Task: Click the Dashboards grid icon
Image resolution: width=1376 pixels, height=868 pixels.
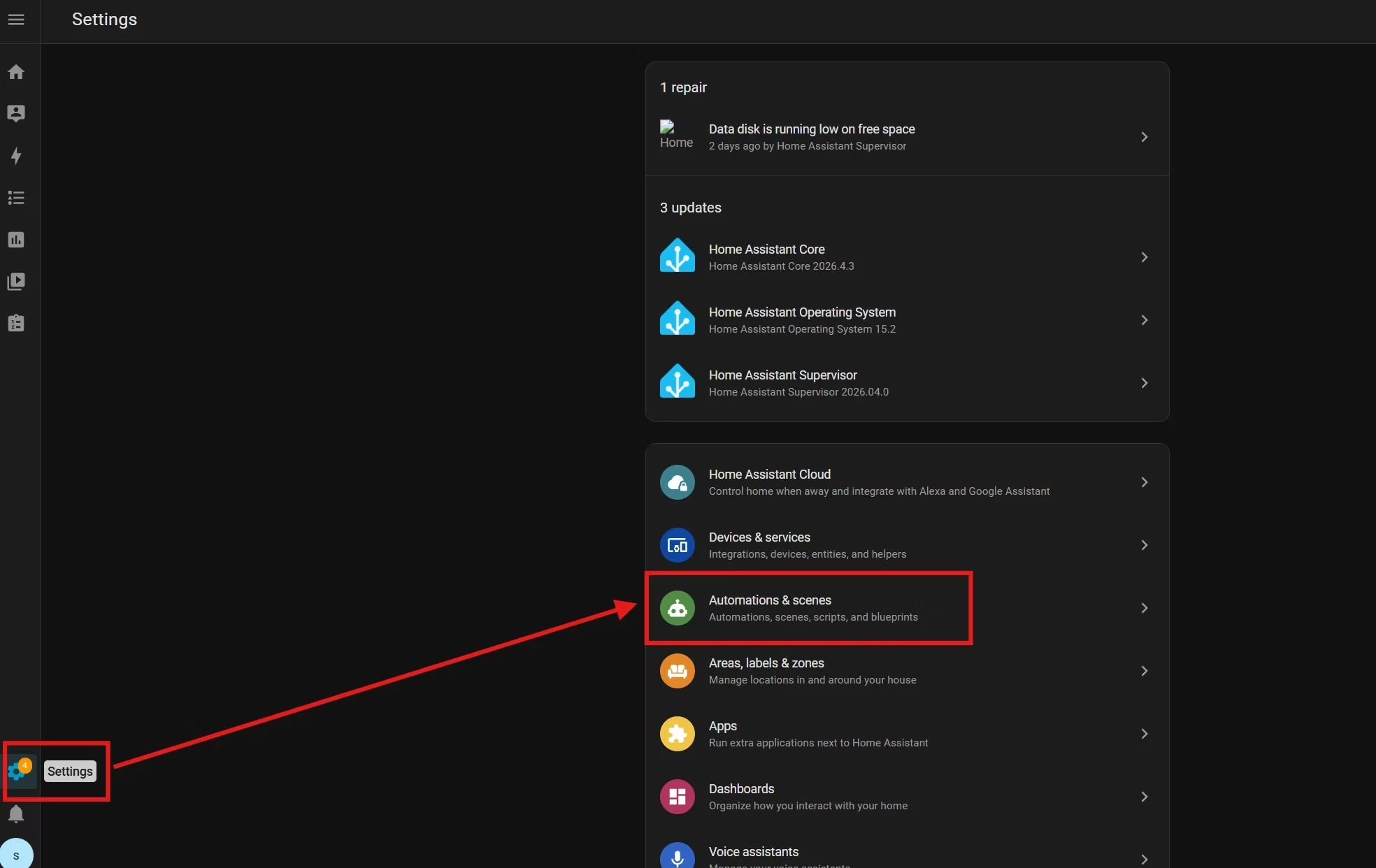Action: pos(677,797)
